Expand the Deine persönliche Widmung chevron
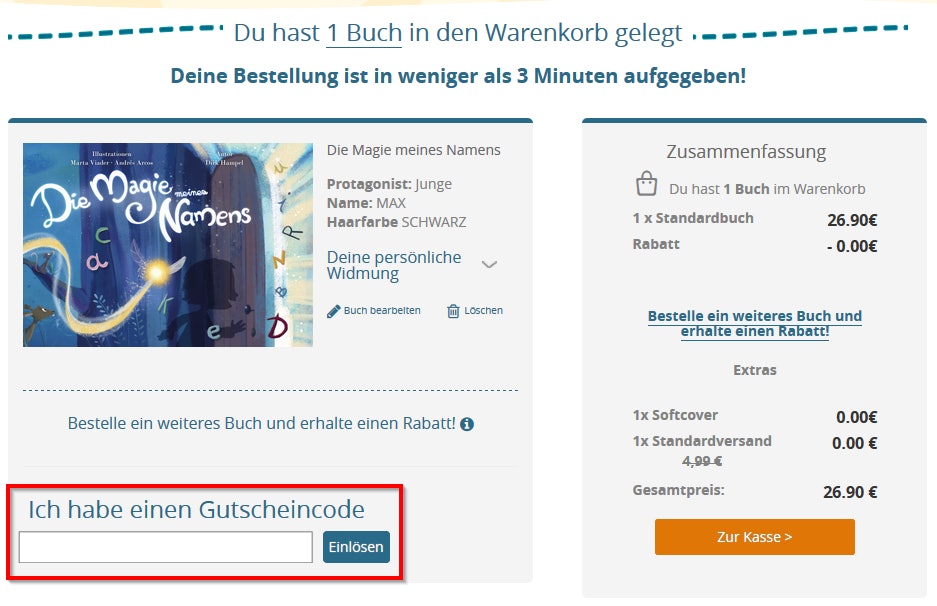The height and width of the screenshot is (606, 937). point(489,264)
